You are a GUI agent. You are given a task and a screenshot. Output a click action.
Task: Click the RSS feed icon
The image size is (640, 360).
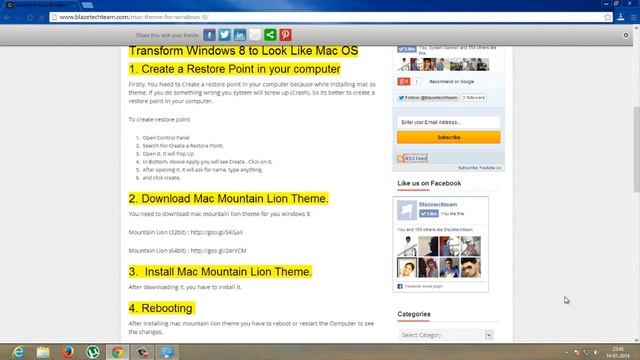click(400, 158)
